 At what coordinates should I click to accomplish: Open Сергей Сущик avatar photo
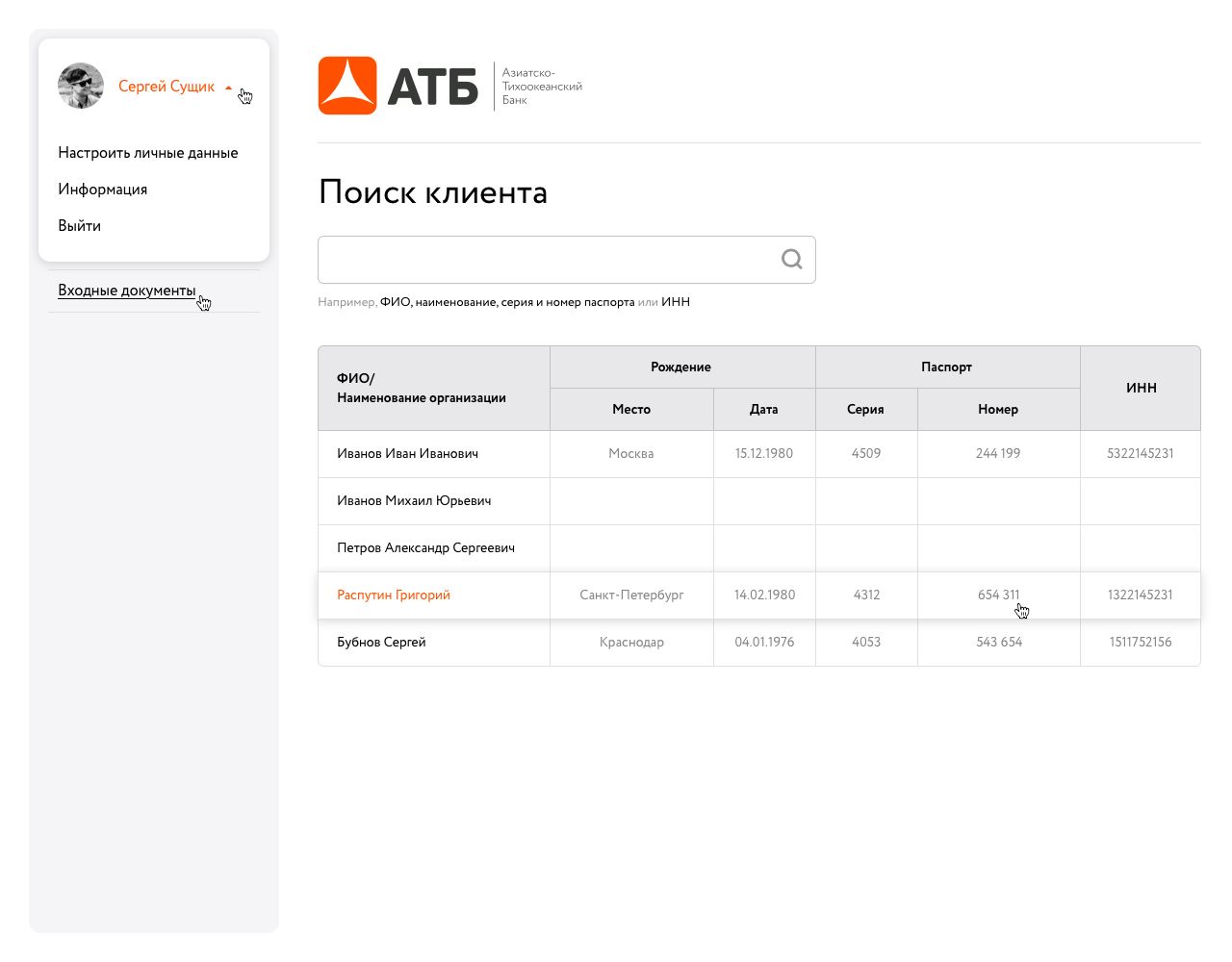(x=81, y=87)
